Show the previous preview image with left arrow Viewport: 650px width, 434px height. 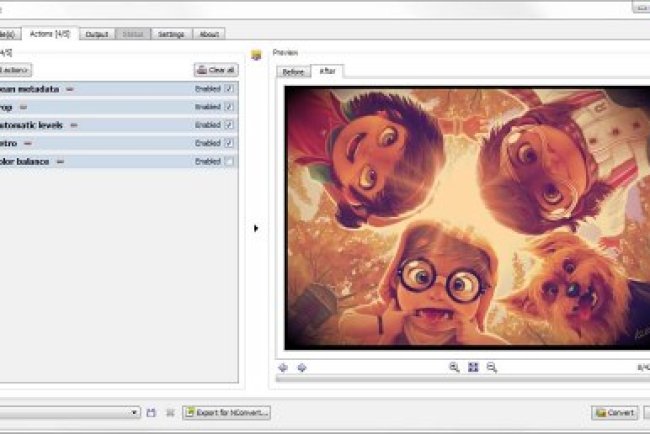(x=283, y=367)
